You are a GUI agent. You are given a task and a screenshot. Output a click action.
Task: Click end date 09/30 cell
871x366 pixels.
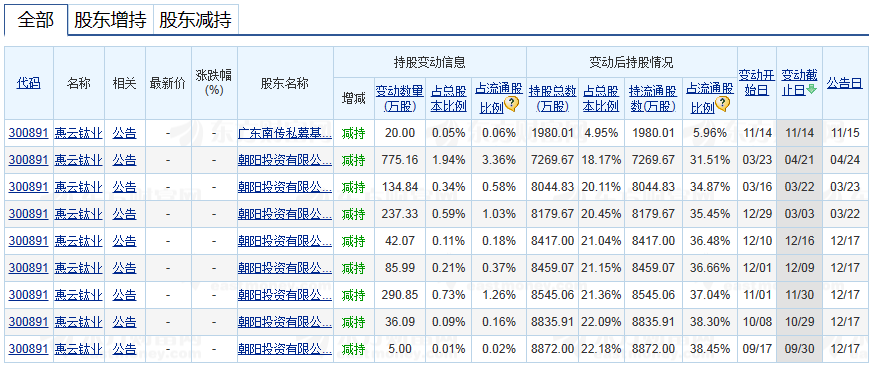point(799,349)
